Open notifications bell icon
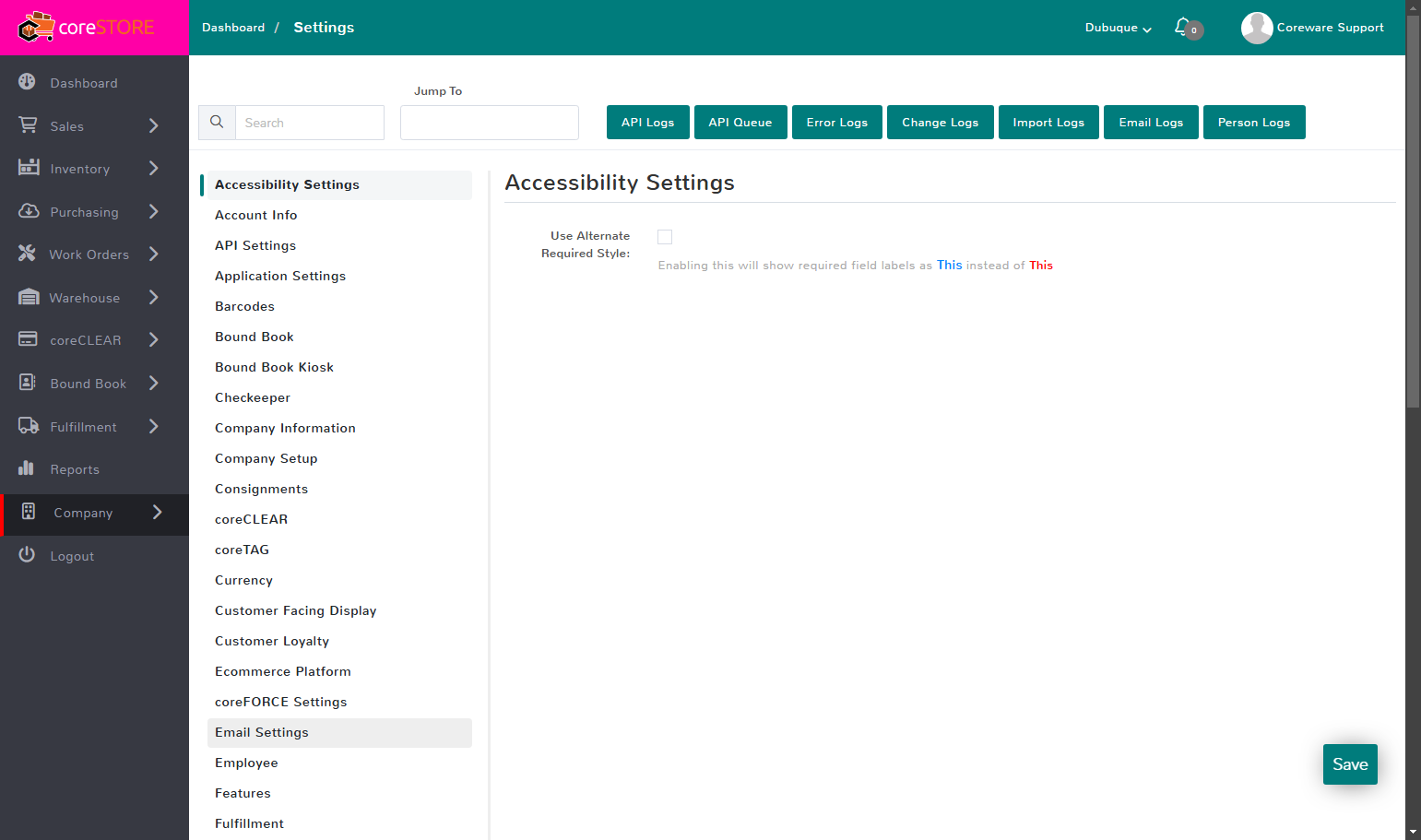 1183,28
